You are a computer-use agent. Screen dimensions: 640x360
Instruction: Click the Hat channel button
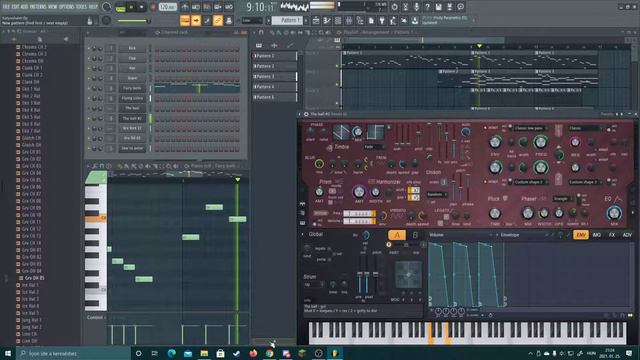pyautogui.click(x=132, y=68)
